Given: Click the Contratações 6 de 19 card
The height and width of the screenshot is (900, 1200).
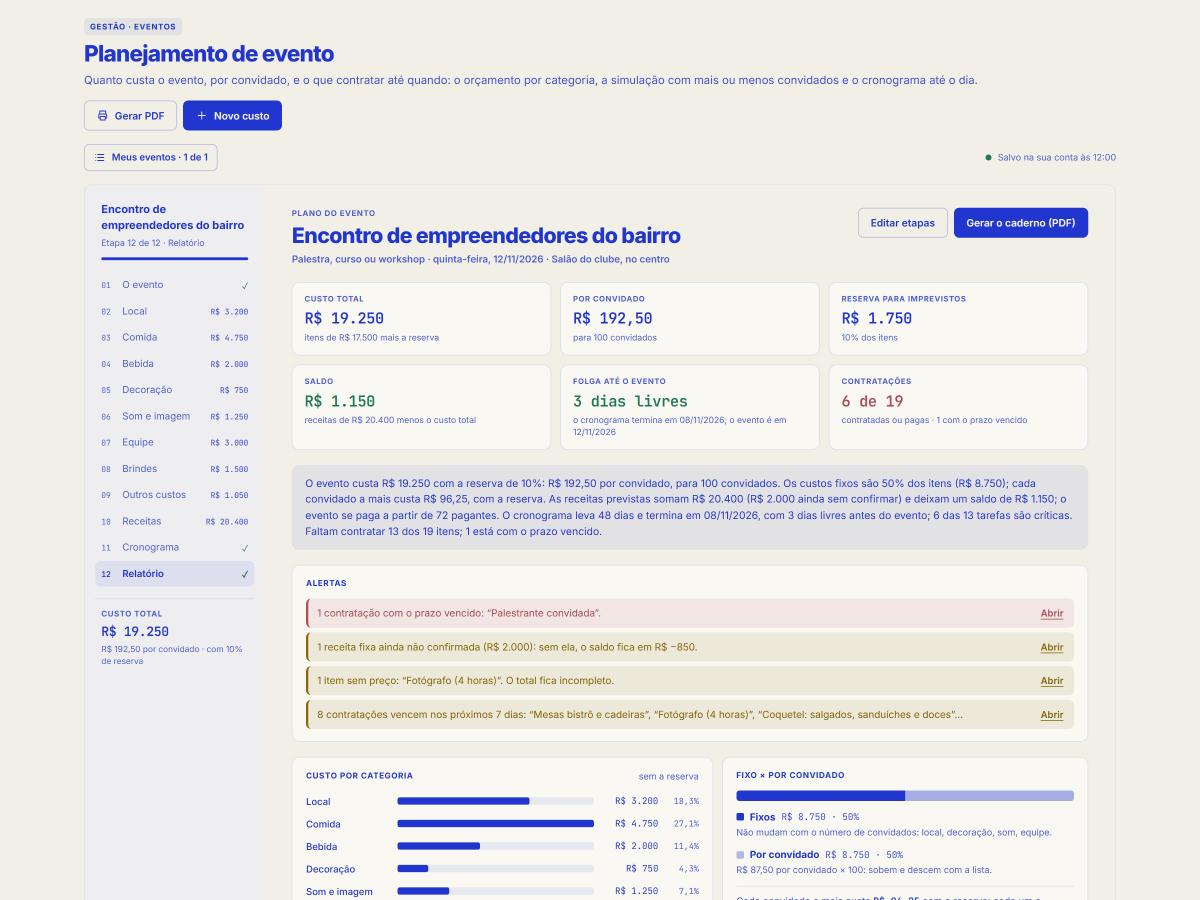Looking at the screenshot, I should pyautogui.click(x=958, y=407).
